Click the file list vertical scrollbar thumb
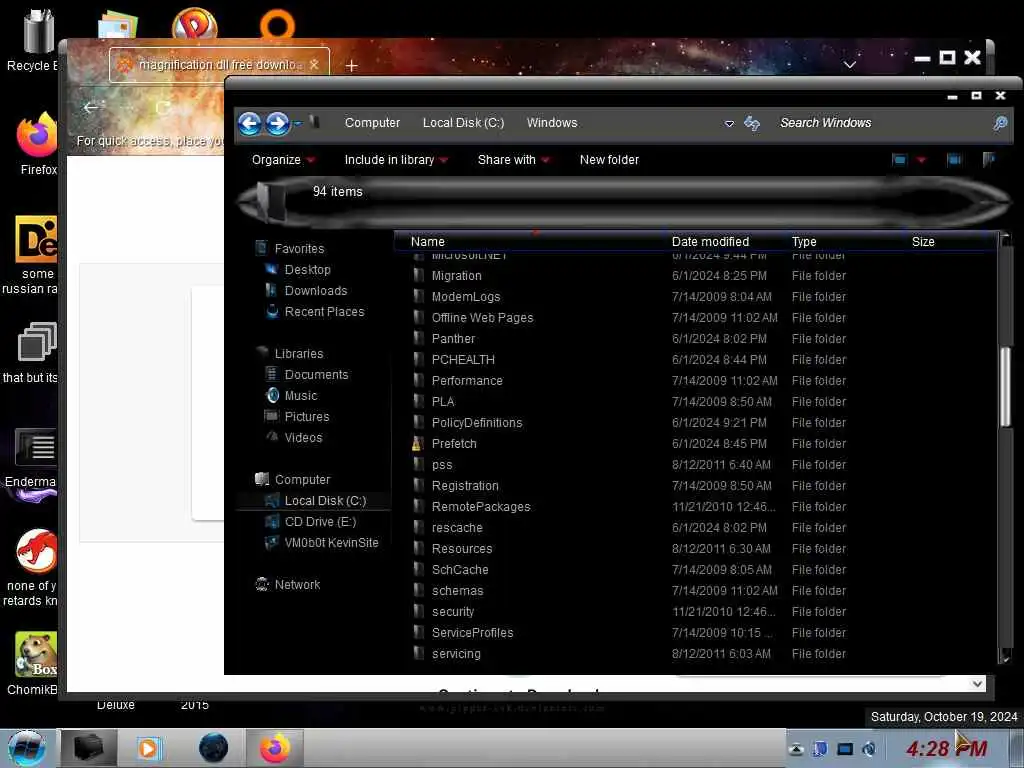This screenshot has width=1024, height=768. coord(1005,388)
